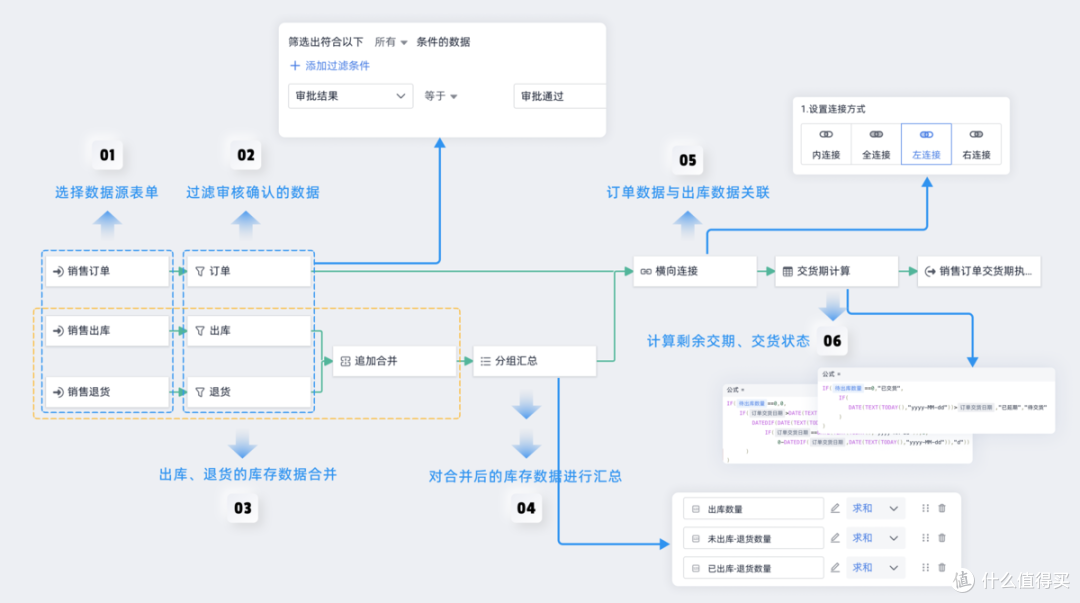Click the 横向连接 link icon

(646, 272)
